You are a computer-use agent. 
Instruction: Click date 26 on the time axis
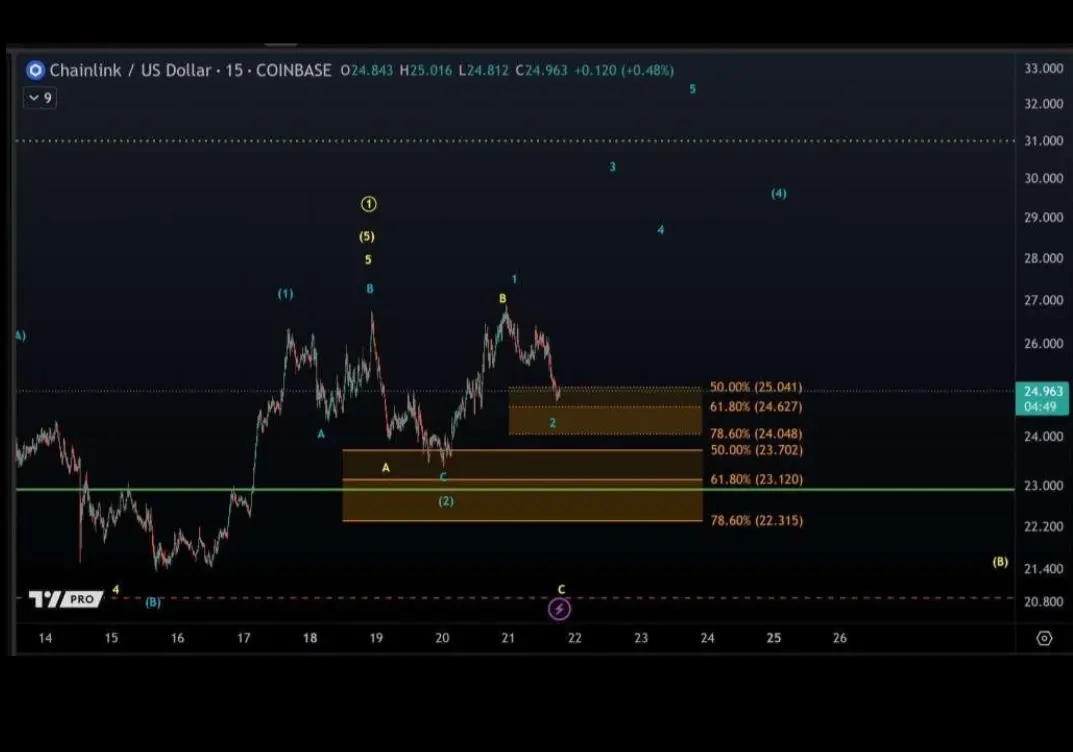840,638
